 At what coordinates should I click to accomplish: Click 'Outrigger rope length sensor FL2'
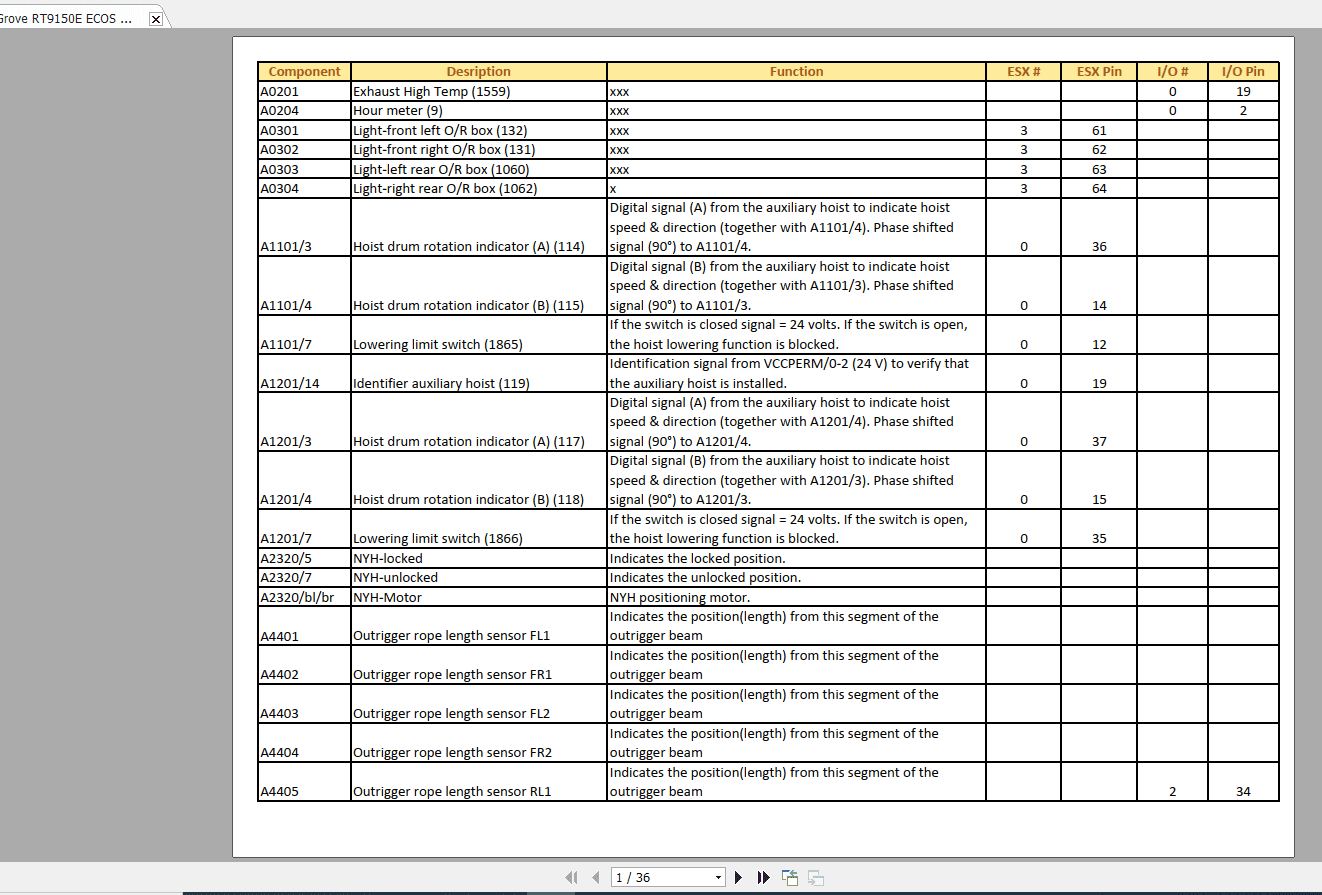pyautogui.click(x=452, y=714)
